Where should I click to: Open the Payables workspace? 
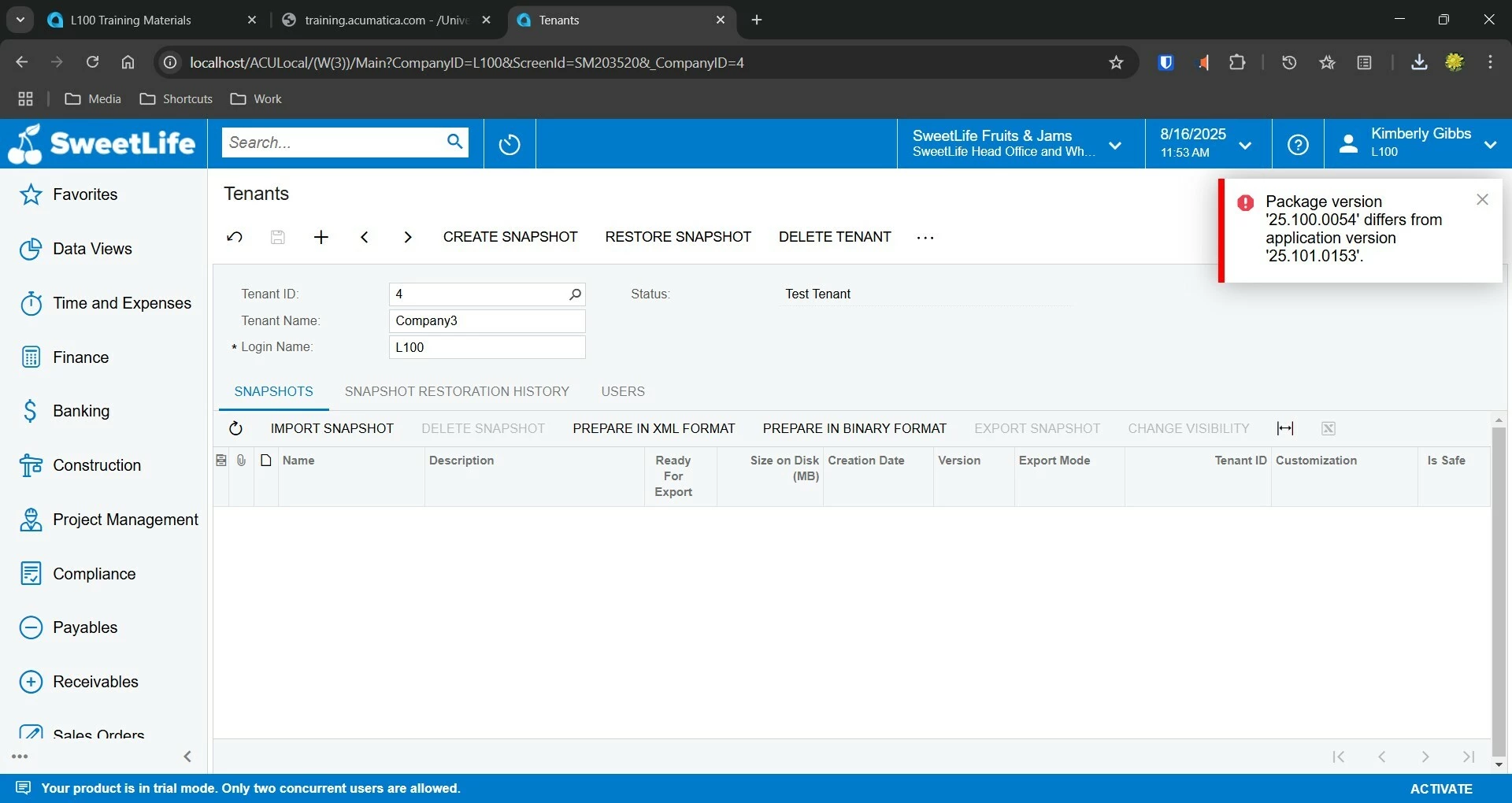[68, 627]
